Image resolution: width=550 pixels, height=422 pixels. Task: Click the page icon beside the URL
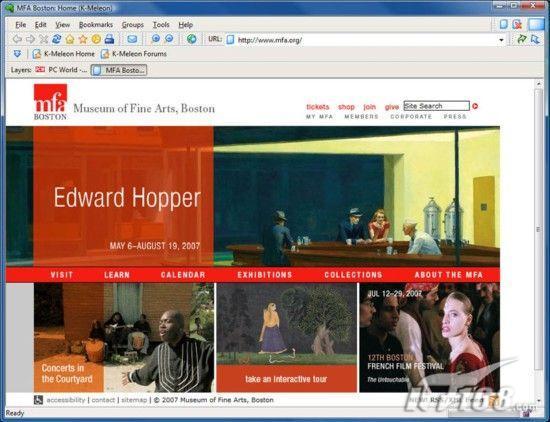230,40
